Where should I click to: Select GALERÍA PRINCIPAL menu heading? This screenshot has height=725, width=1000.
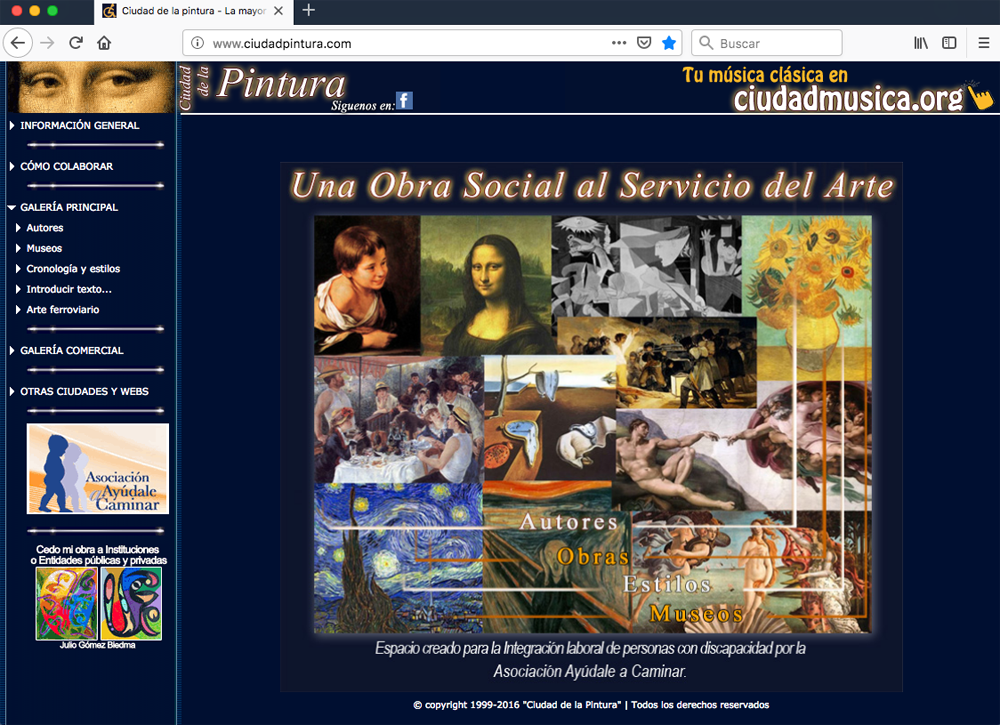(69, 207)
